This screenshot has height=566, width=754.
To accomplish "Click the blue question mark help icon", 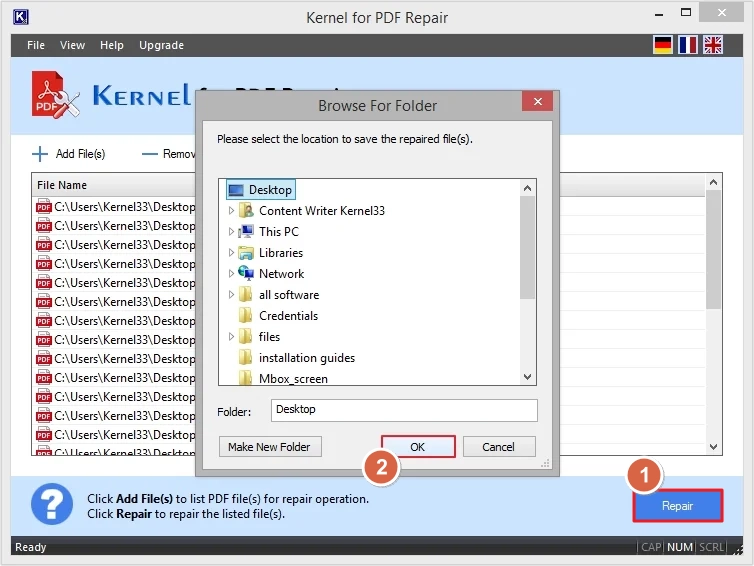I will [52, 504].
